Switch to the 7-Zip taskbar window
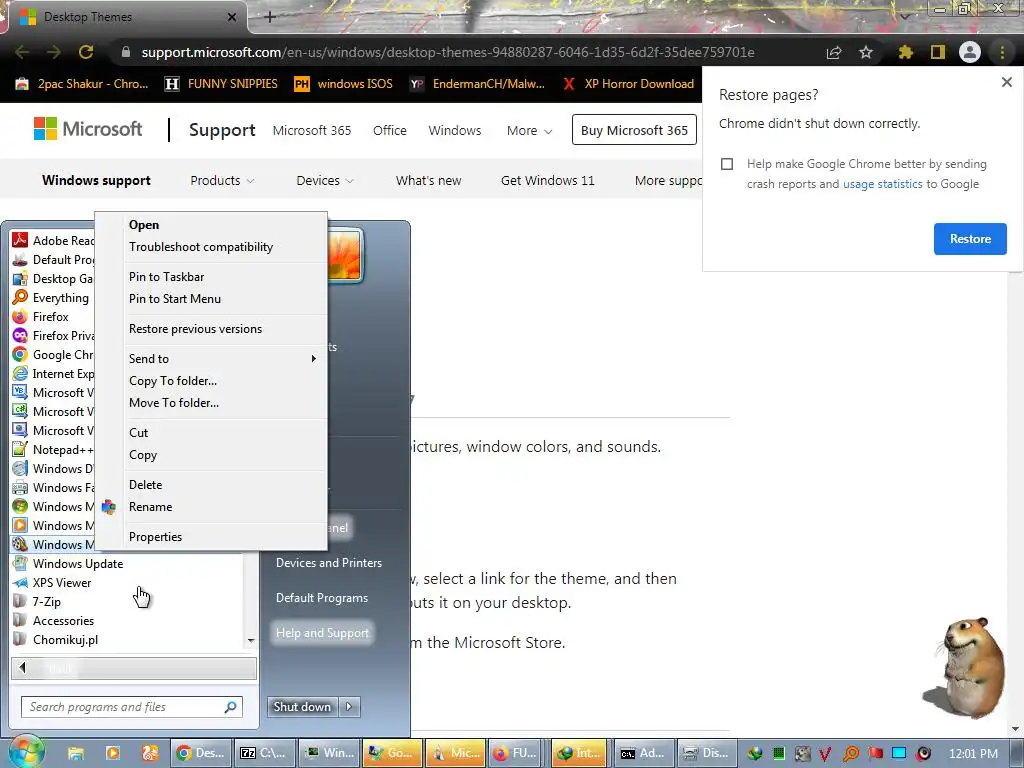Image resolution: width=1024 pixels, height=768 pixels. [263, 753]
